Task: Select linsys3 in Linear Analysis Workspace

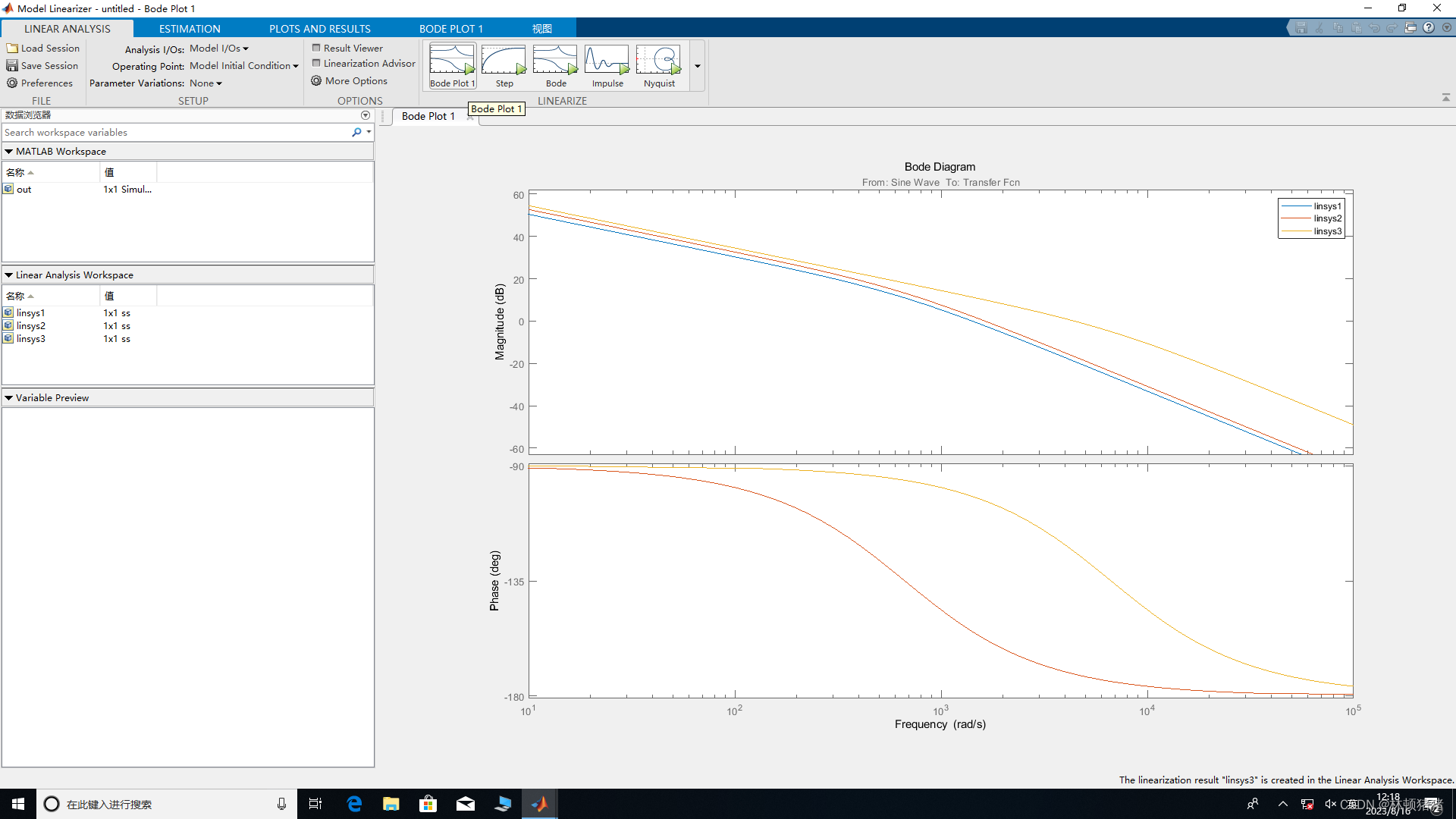Action: point(31,339)
